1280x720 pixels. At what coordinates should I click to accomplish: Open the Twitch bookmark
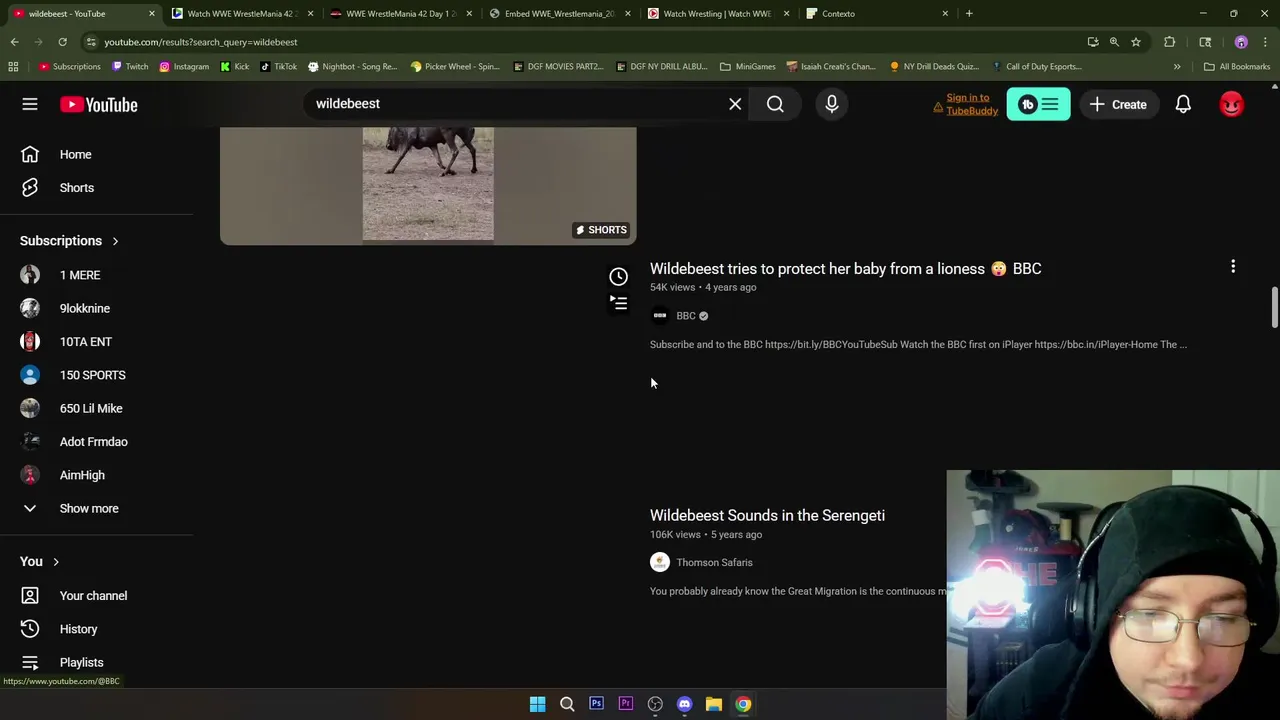130,66
